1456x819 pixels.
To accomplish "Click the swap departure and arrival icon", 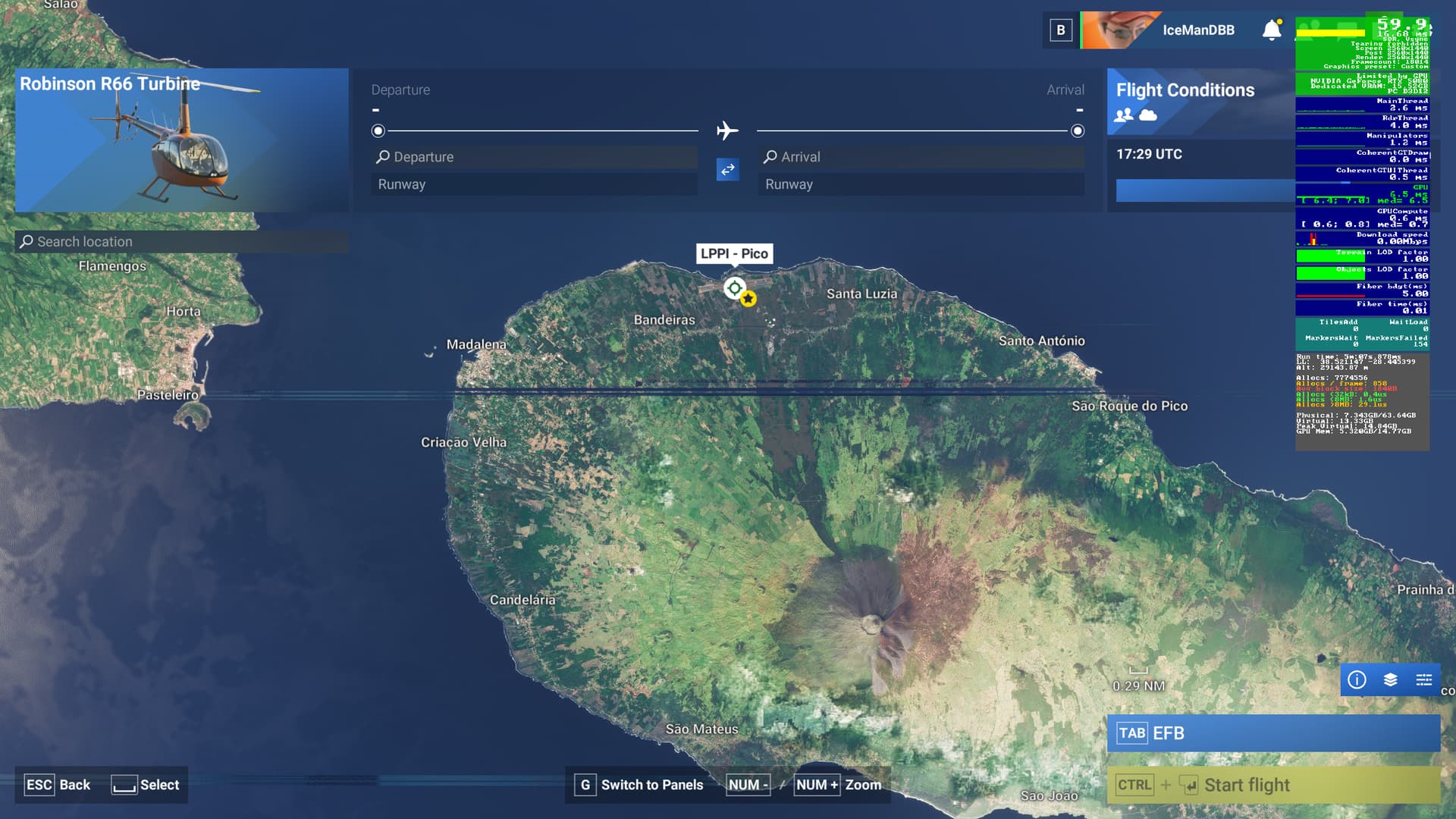I will (x=727, y=170).
